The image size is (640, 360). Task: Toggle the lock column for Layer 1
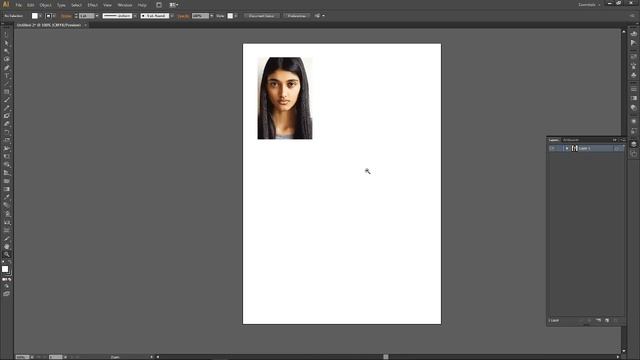pos(559,149)
